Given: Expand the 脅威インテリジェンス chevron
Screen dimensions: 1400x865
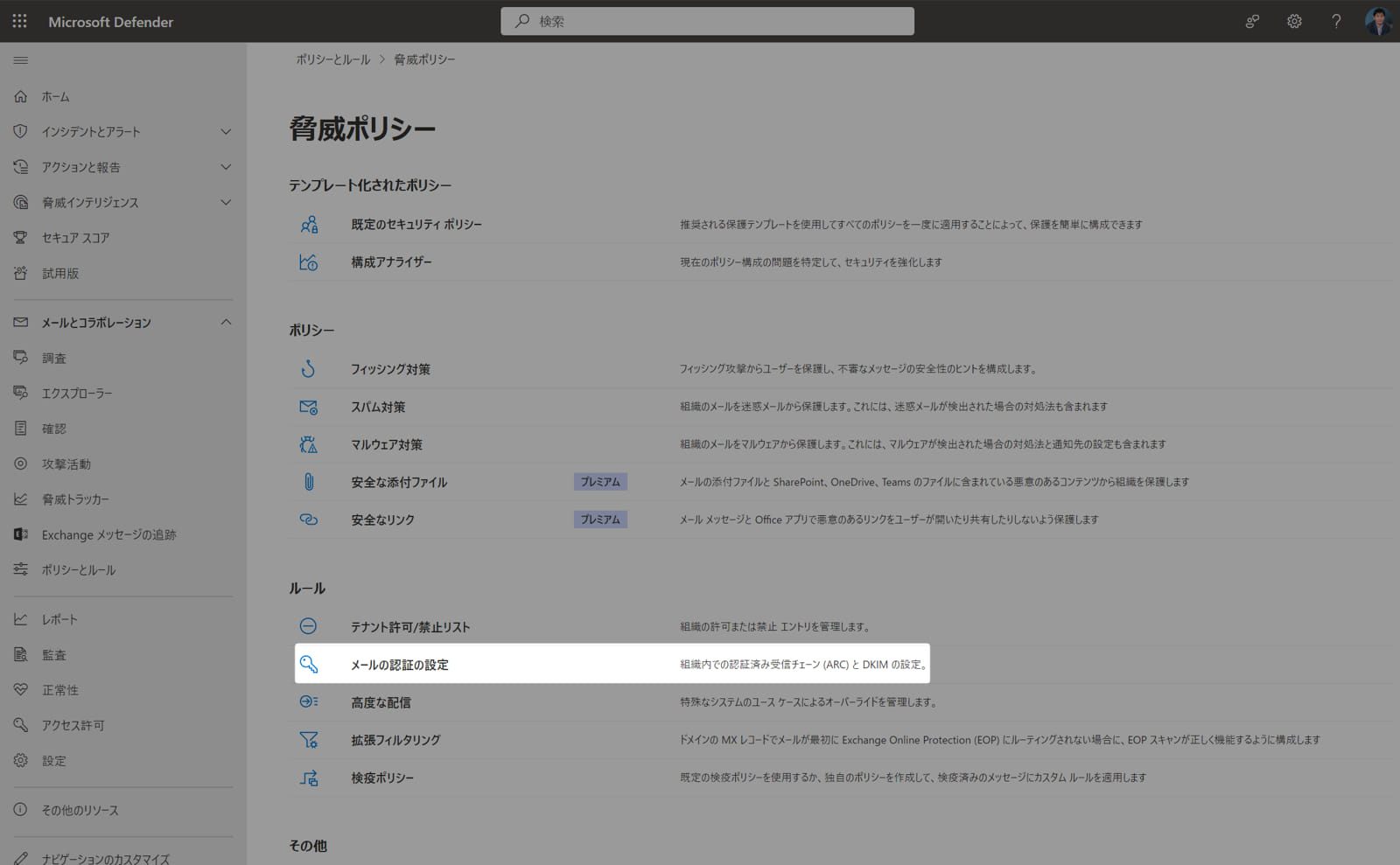Looking at the screenshot, I should click(x=226, y=202).
